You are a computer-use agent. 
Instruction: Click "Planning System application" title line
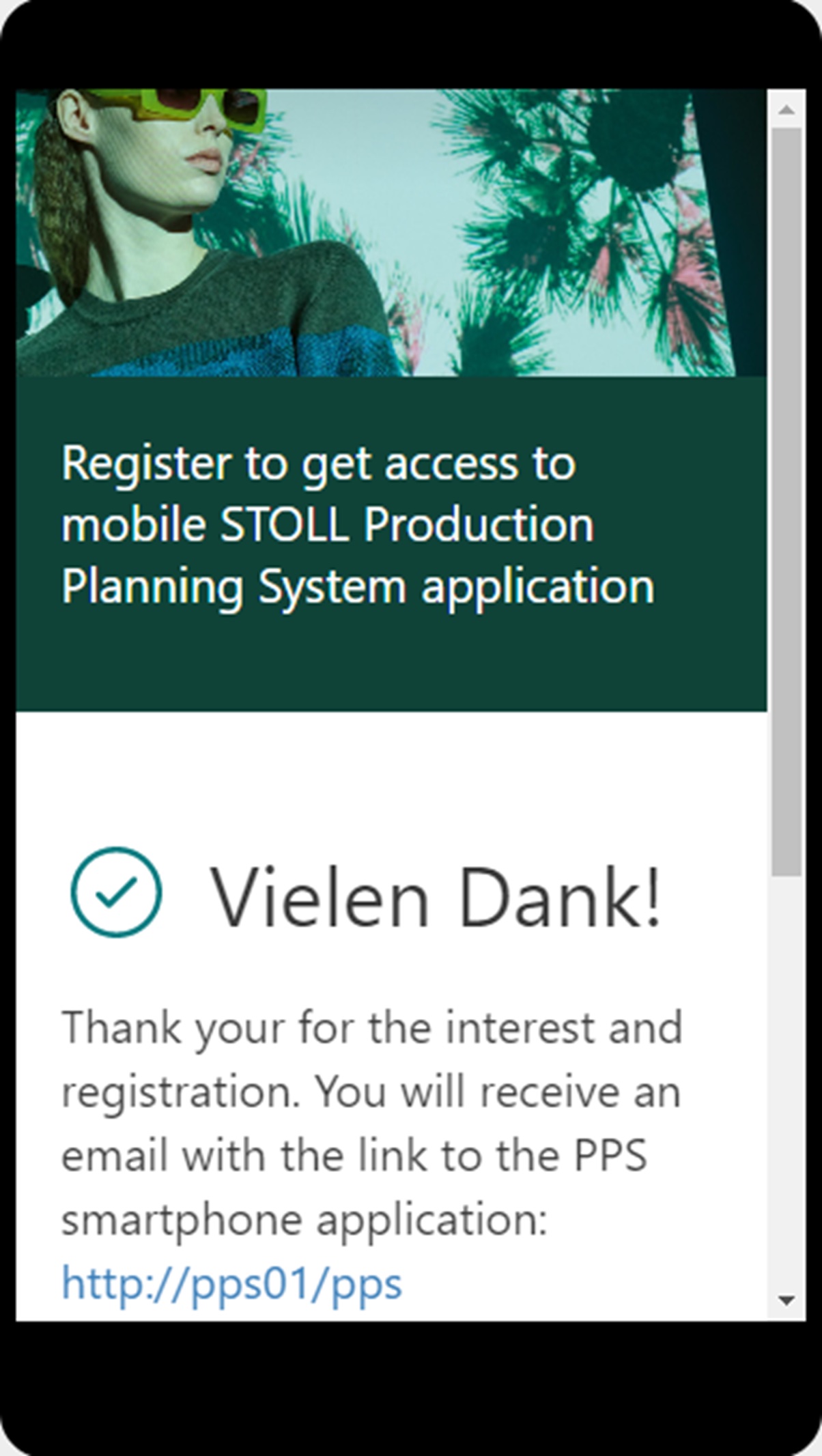point(358,587)
